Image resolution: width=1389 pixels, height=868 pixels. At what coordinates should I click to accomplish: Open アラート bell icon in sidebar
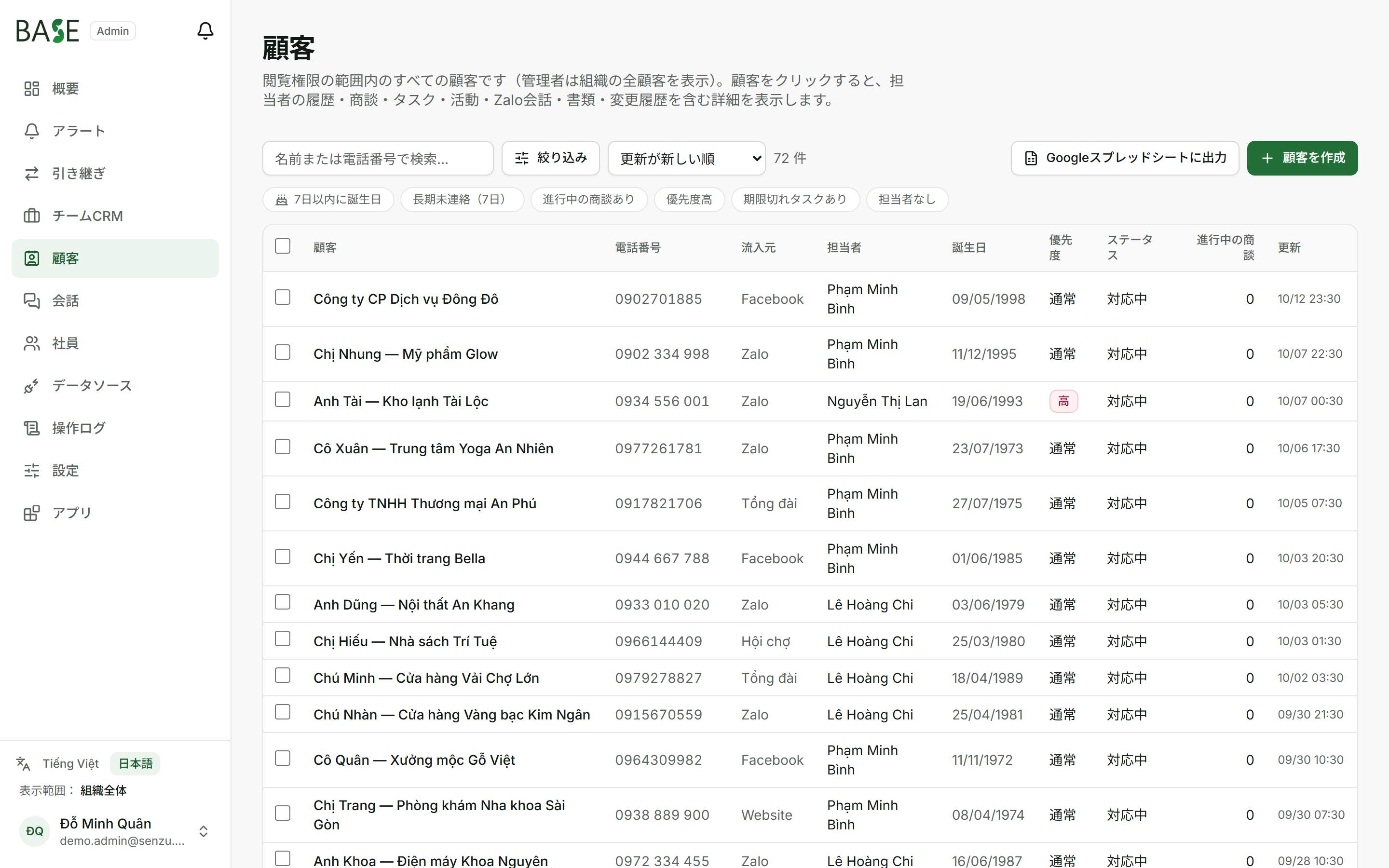pyautogui.click(x=31, y=131)
